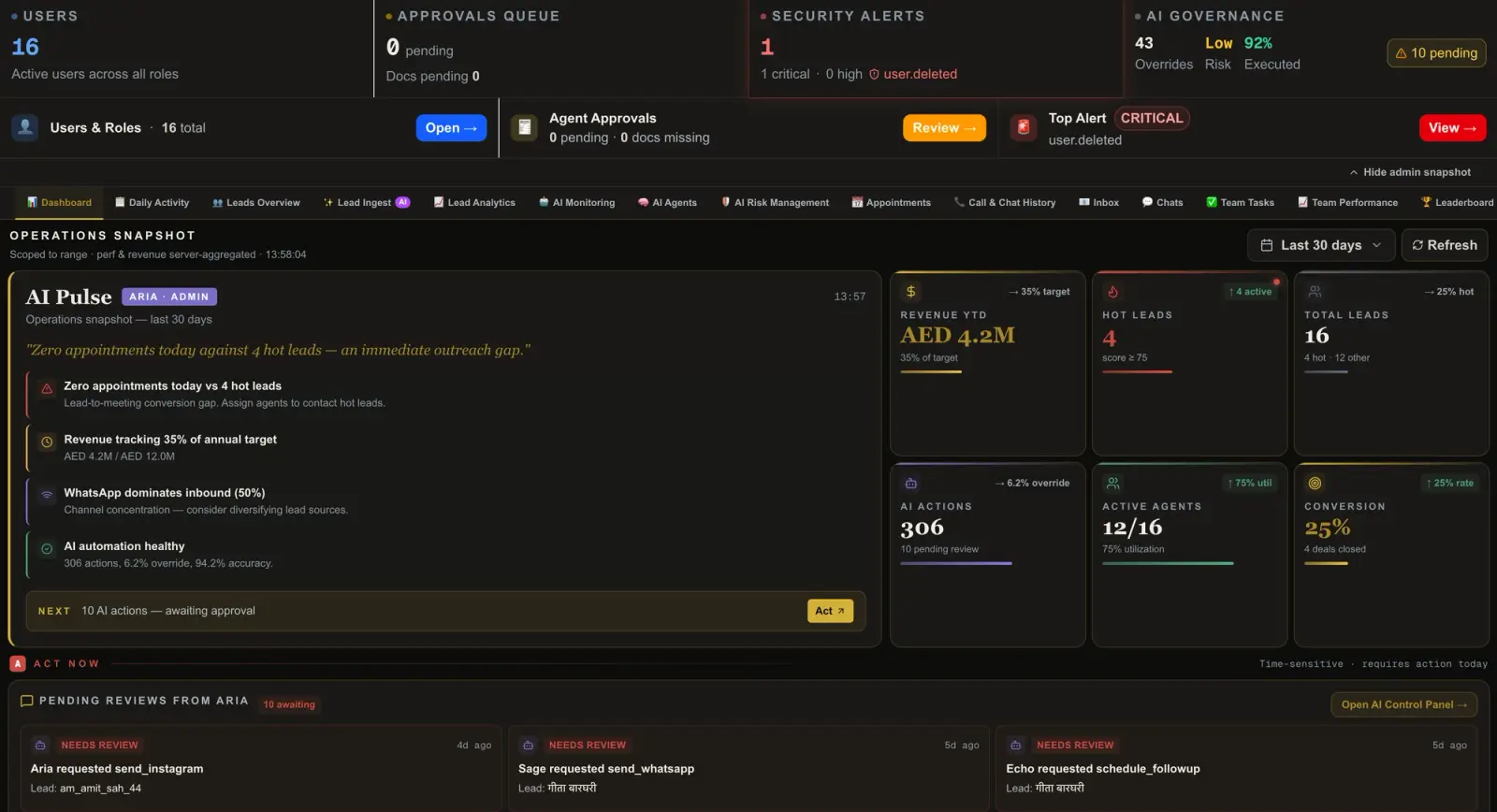Click the red ACT NOW badge icon
The width and height of the screenshot is (1497, 812).
[x=18, y=663]
